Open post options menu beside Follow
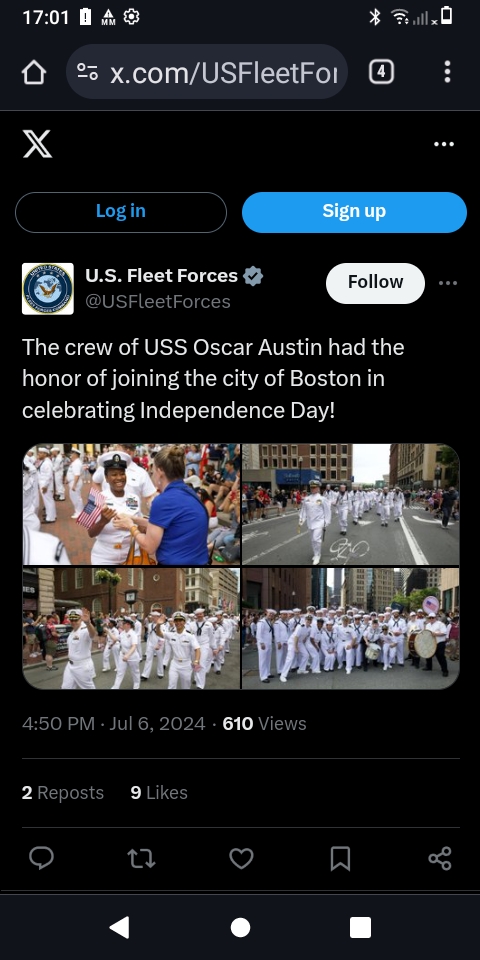This screenshot has height=960, width=480. tap(448, 283)
